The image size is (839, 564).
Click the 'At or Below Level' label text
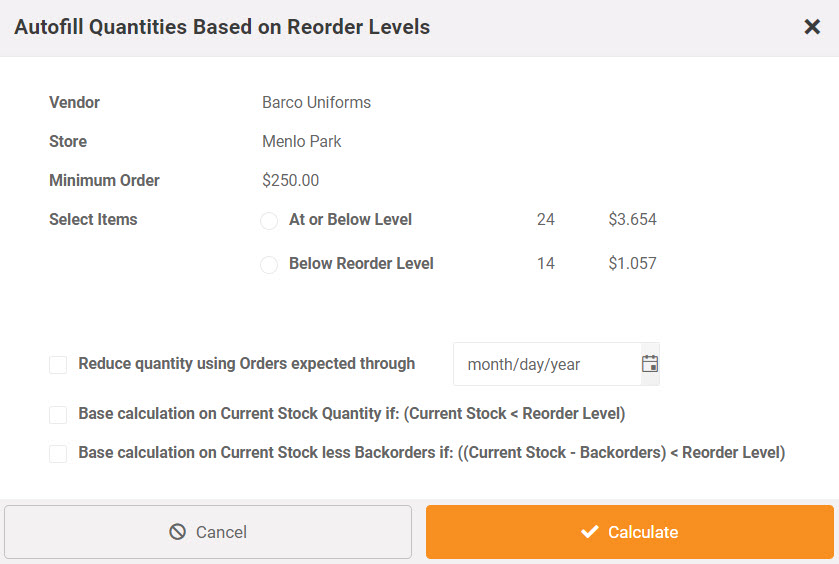coord(350,219)
